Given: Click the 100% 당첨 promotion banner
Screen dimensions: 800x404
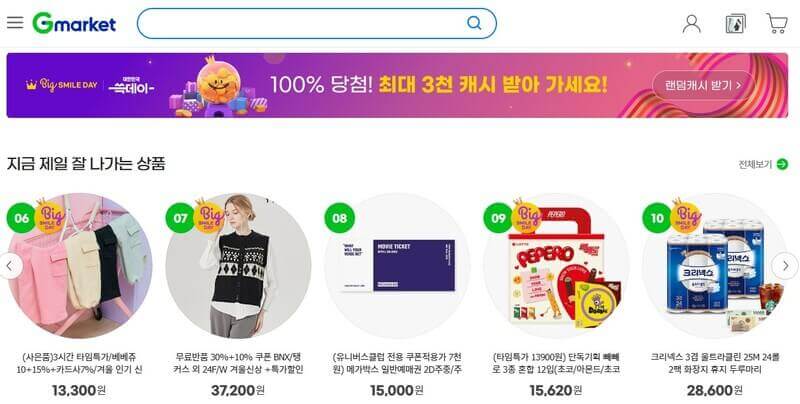Looking at the screenshot, I should (x=397, y=85).
